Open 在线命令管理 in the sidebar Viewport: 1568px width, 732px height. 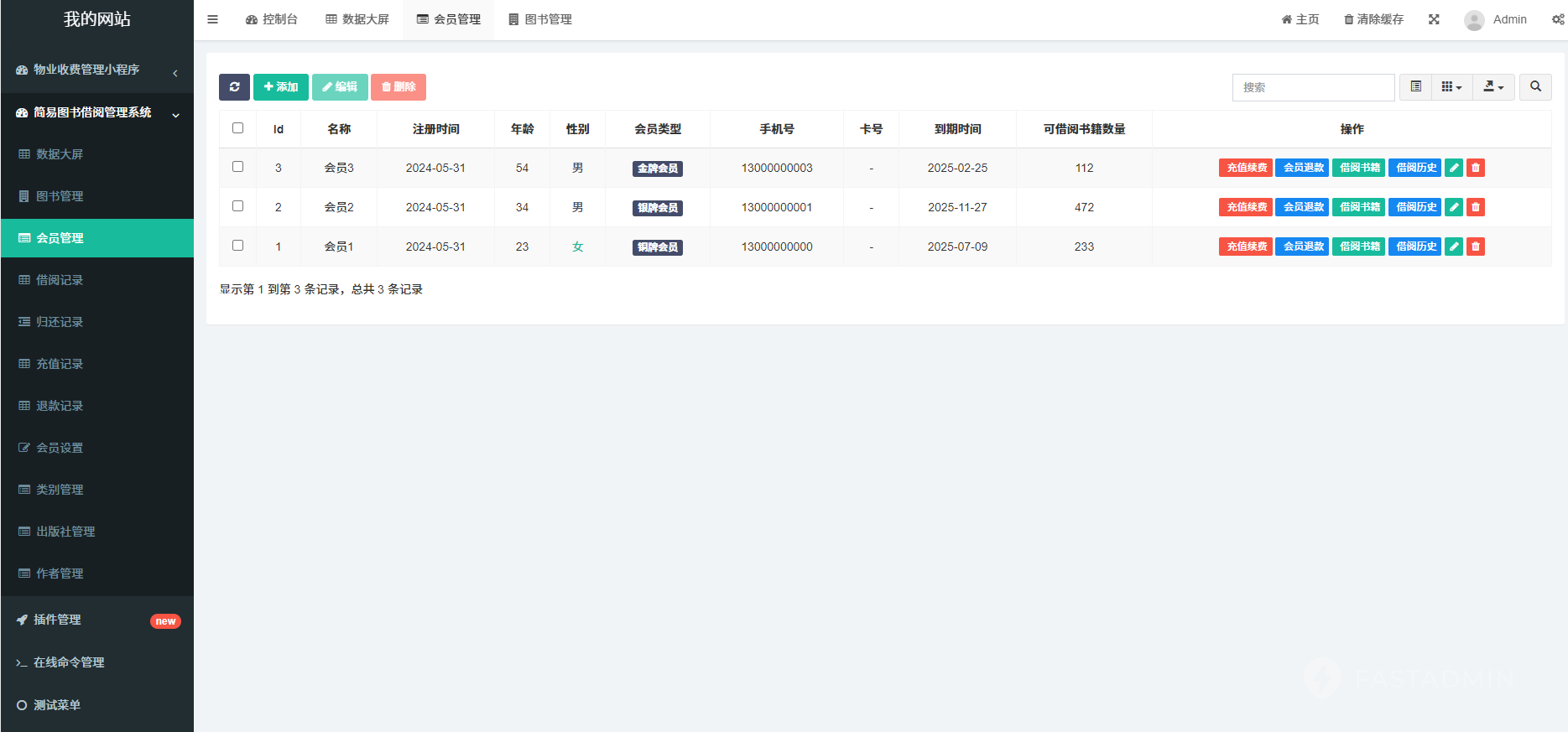click(x=97, y=662)
